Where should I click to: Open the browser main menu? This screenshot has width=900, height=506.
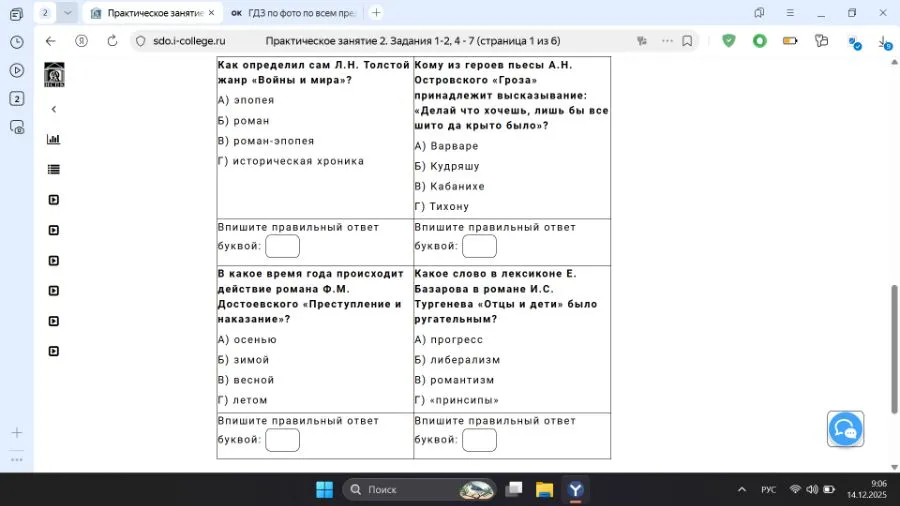click(790, 13)
